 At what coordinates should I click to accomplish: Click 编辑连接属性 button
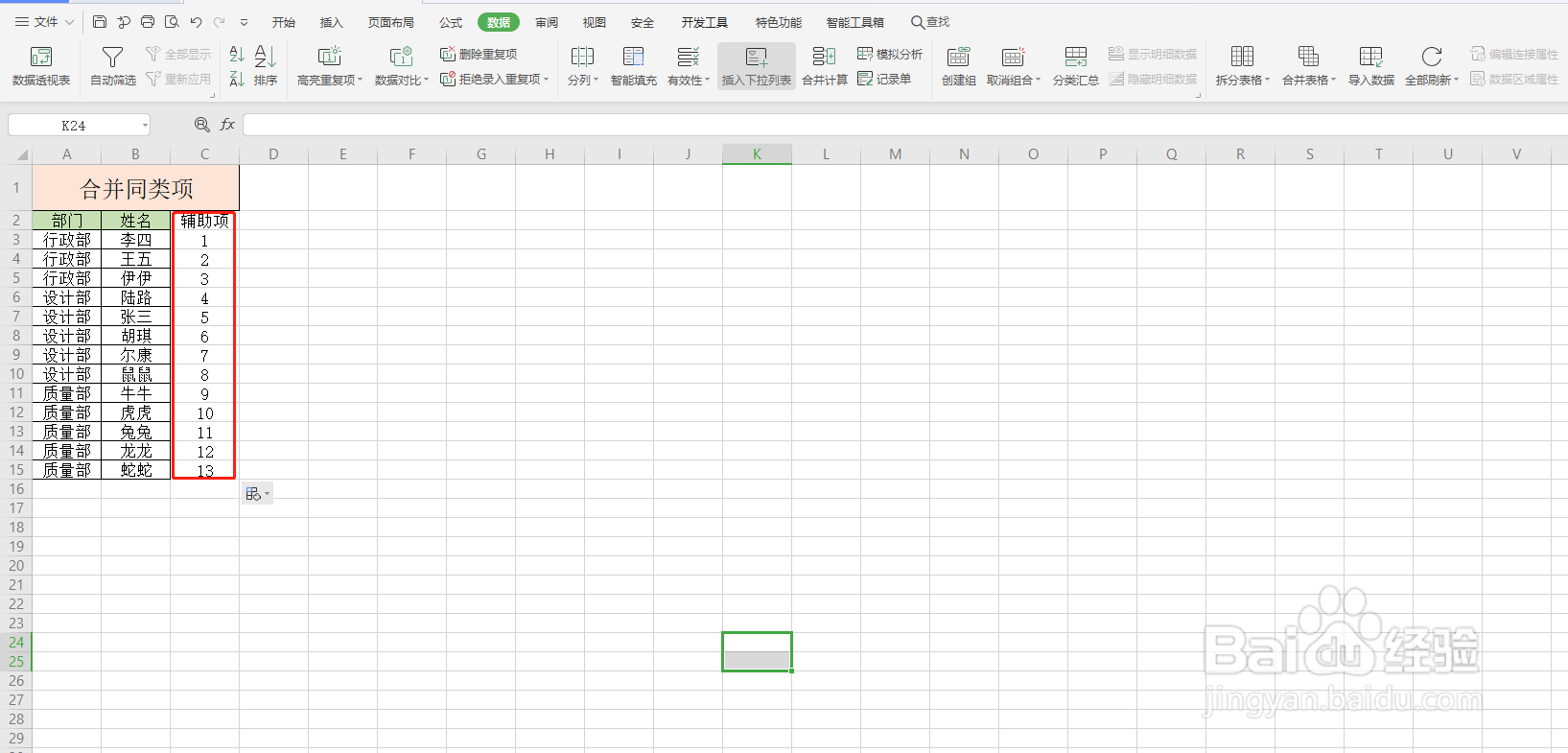(1515, 55)
